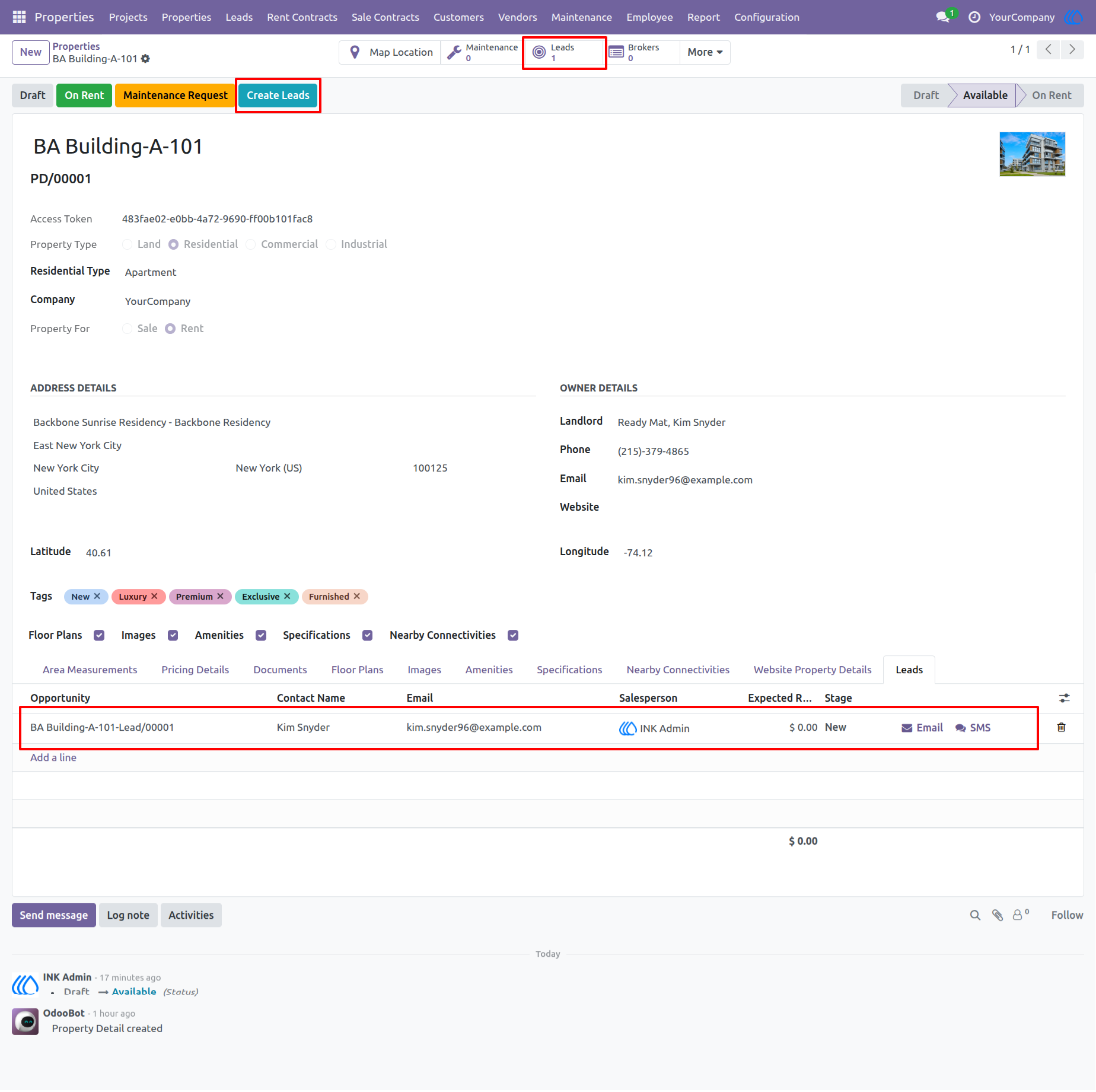Open the Rent Contracts menu

[302, 17]
